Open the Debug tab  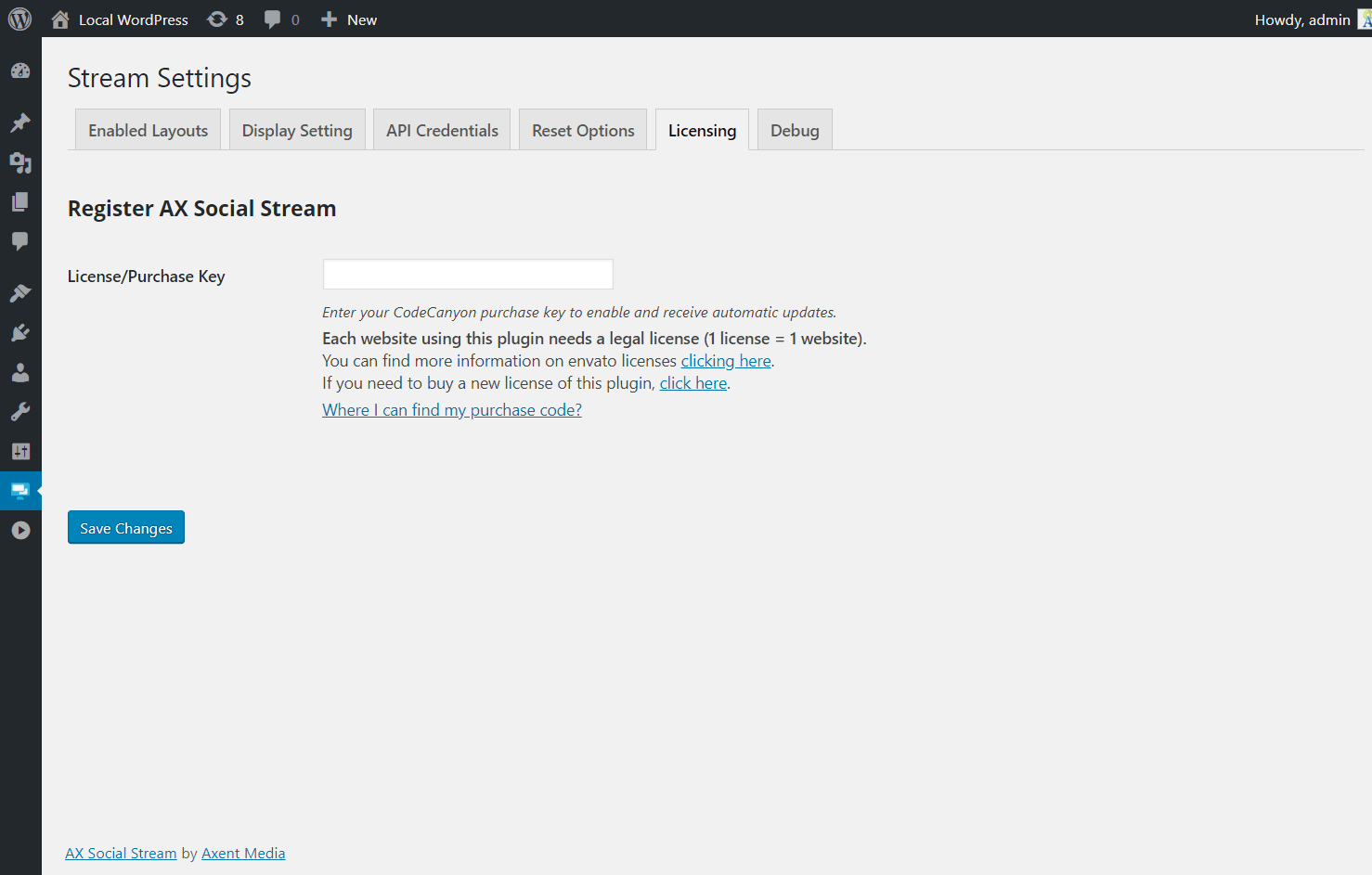(795, 130)
